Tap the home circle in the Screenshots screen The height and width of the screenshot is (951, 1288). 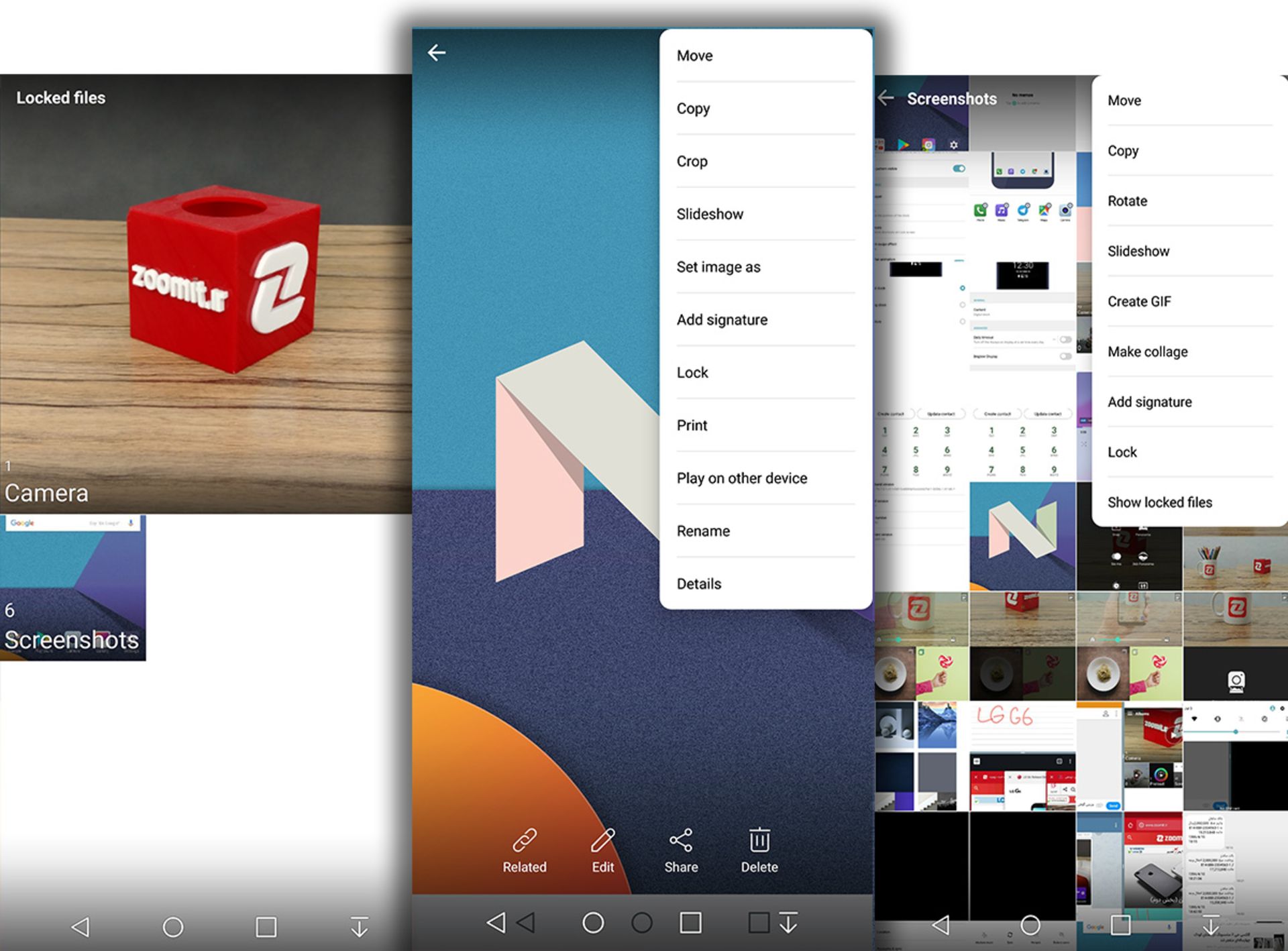[x=1030, y=926]
